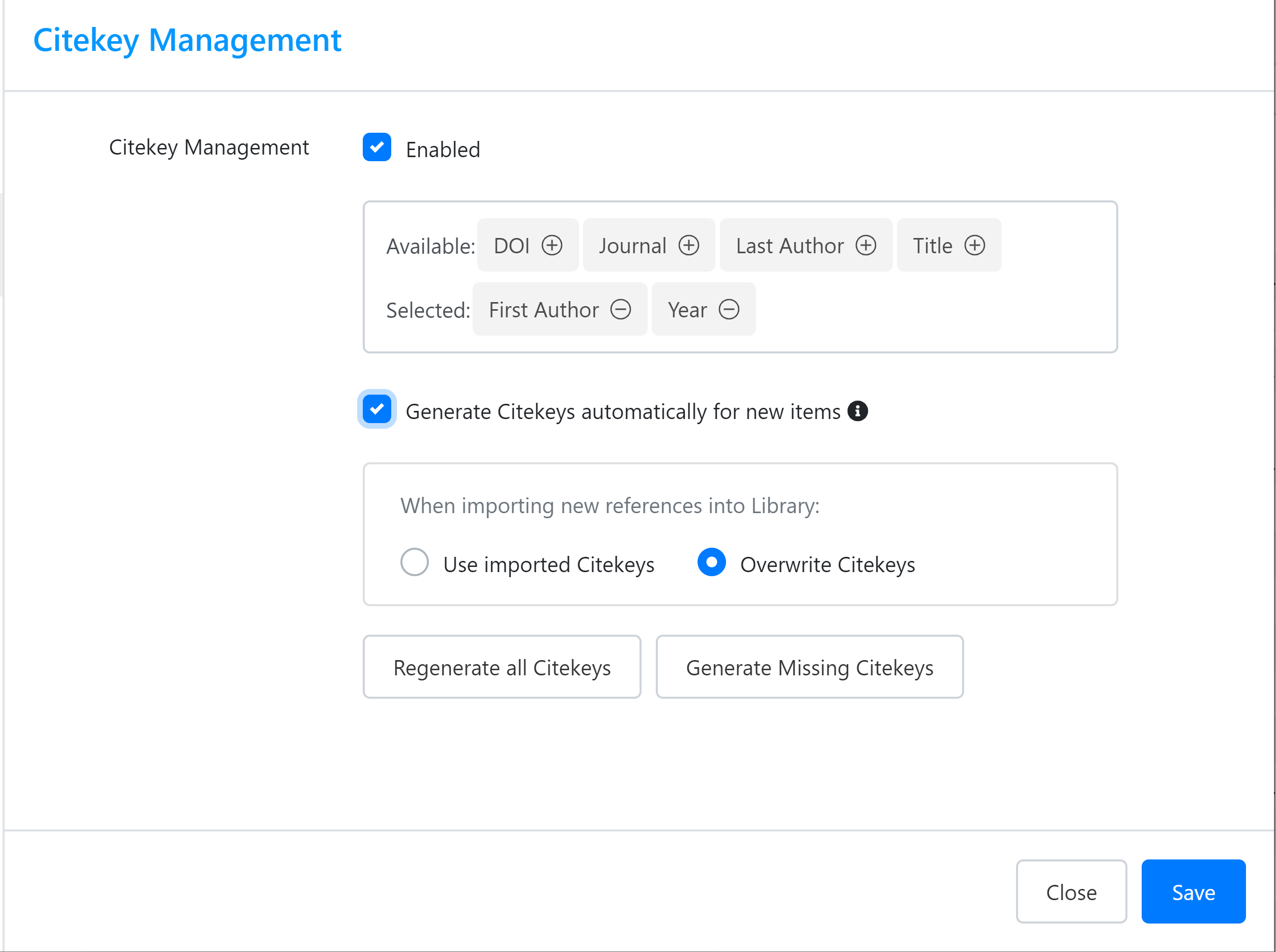Click the info icon after new items
Image resolution: width=1276 pixels, height=952 pixels.
tap(857, 411)
